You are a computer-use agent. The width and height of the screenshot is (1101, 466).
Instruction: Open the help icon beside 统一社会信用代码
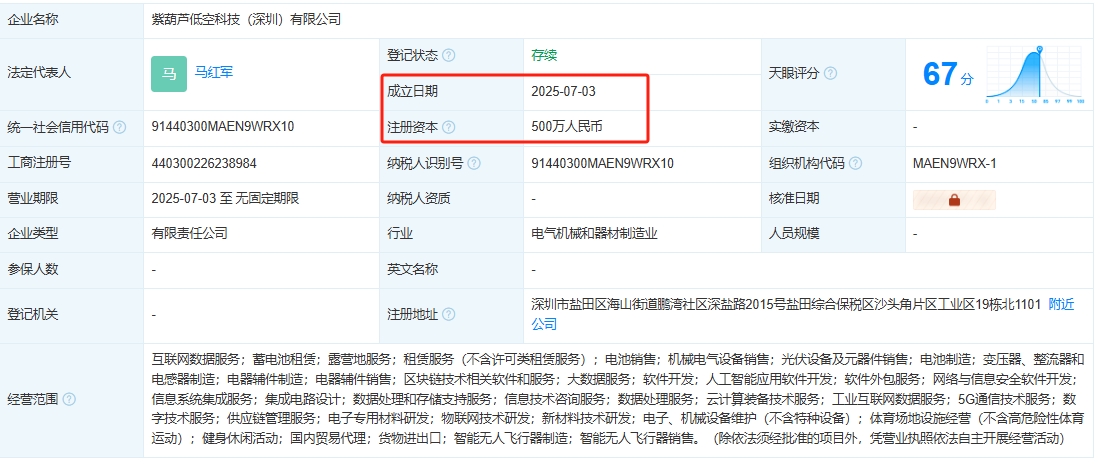[119, 128]
